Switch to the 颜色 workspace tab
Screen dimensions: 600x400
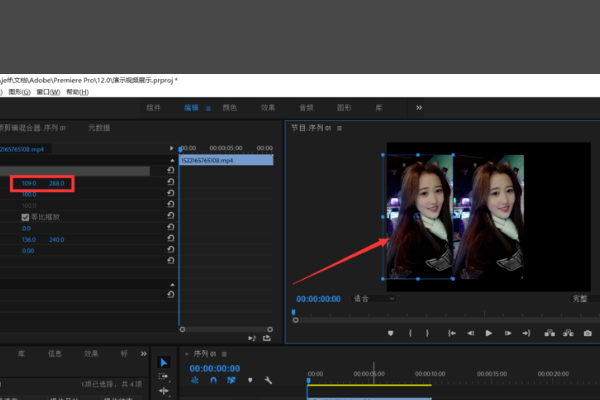pos(230,108)
